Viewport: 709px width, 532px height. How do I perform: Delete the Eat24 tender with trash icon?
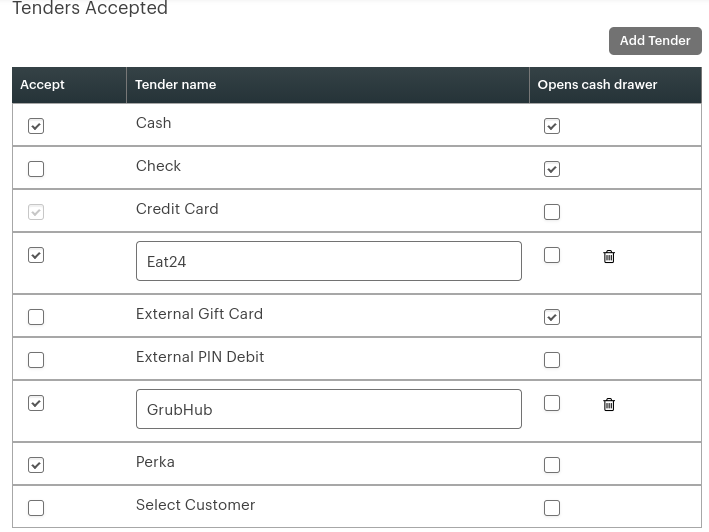609,256
